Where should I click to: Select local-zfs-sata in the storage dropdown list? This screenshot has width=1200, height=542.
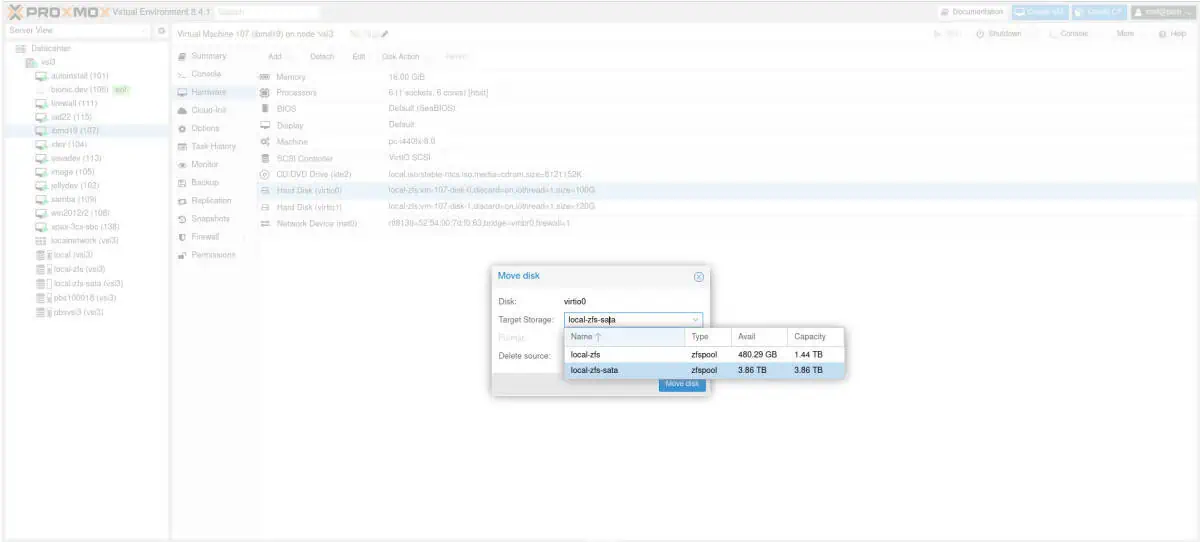(594, 370)
